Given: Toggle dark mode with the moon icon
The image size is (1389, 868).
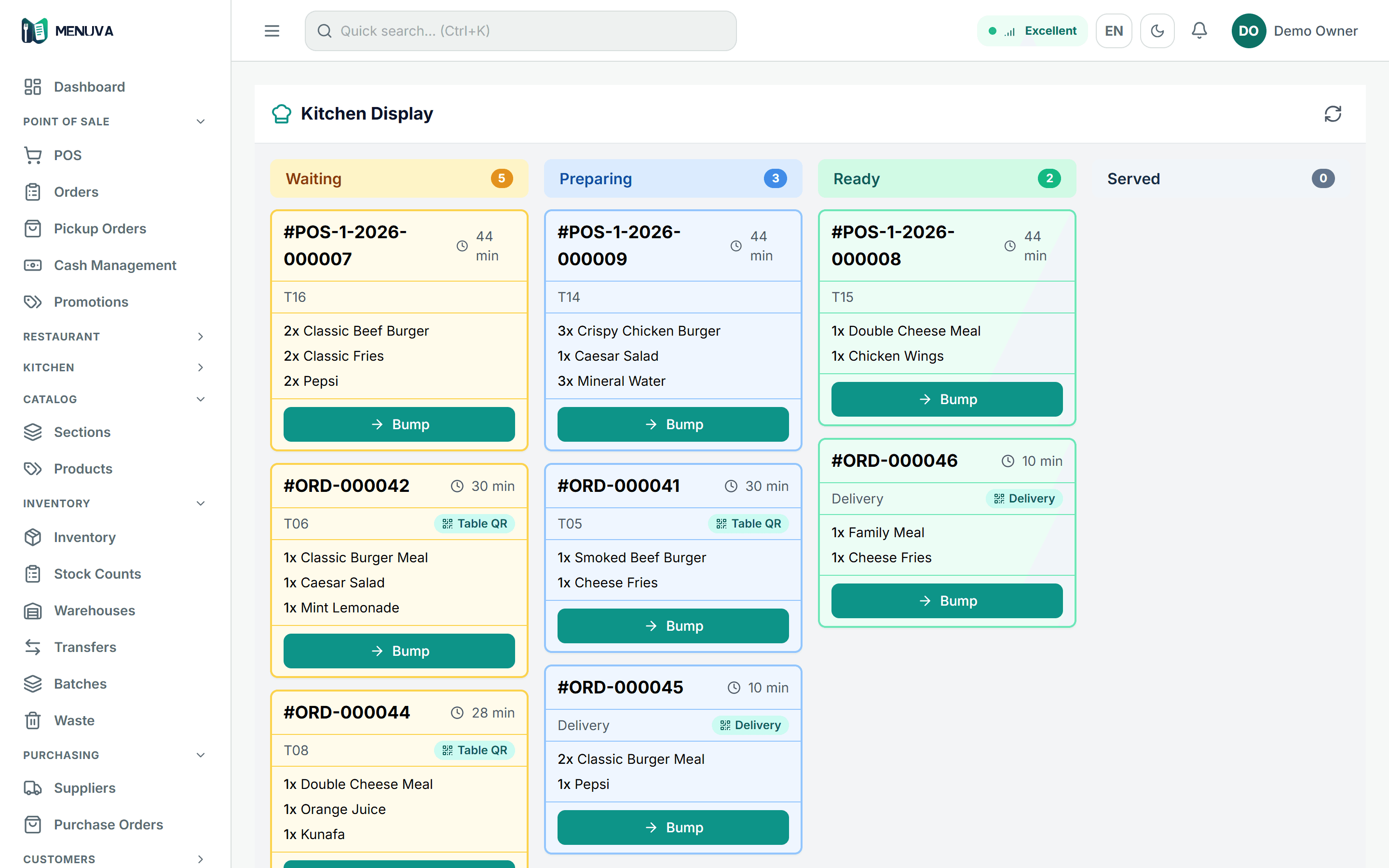Looking at the screenshot, I should [1157, 31].
